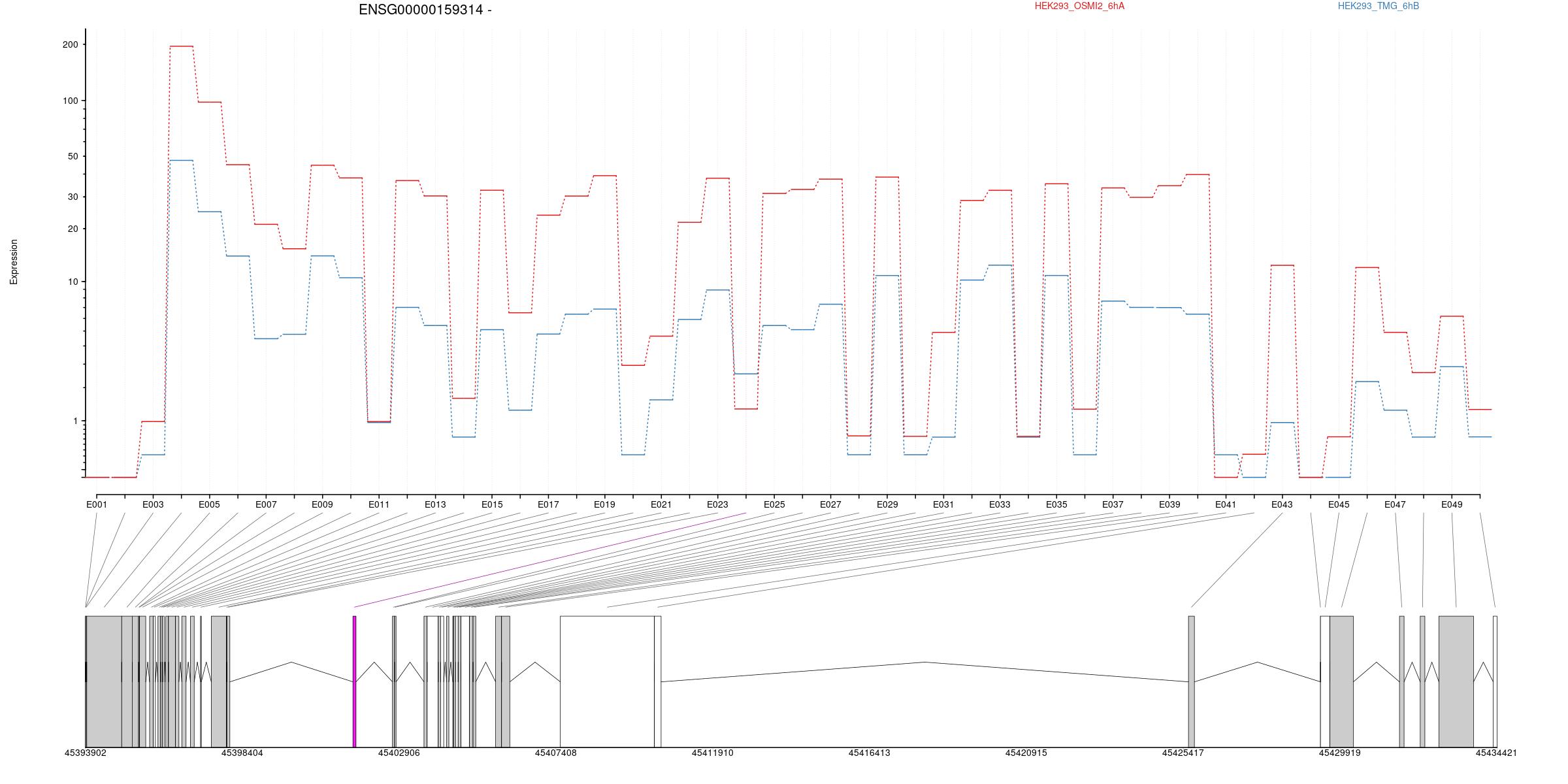Click the y-axis value 20
This screenshot has height=784, width=1568.
pyautogui.click(x=73, y=229)
